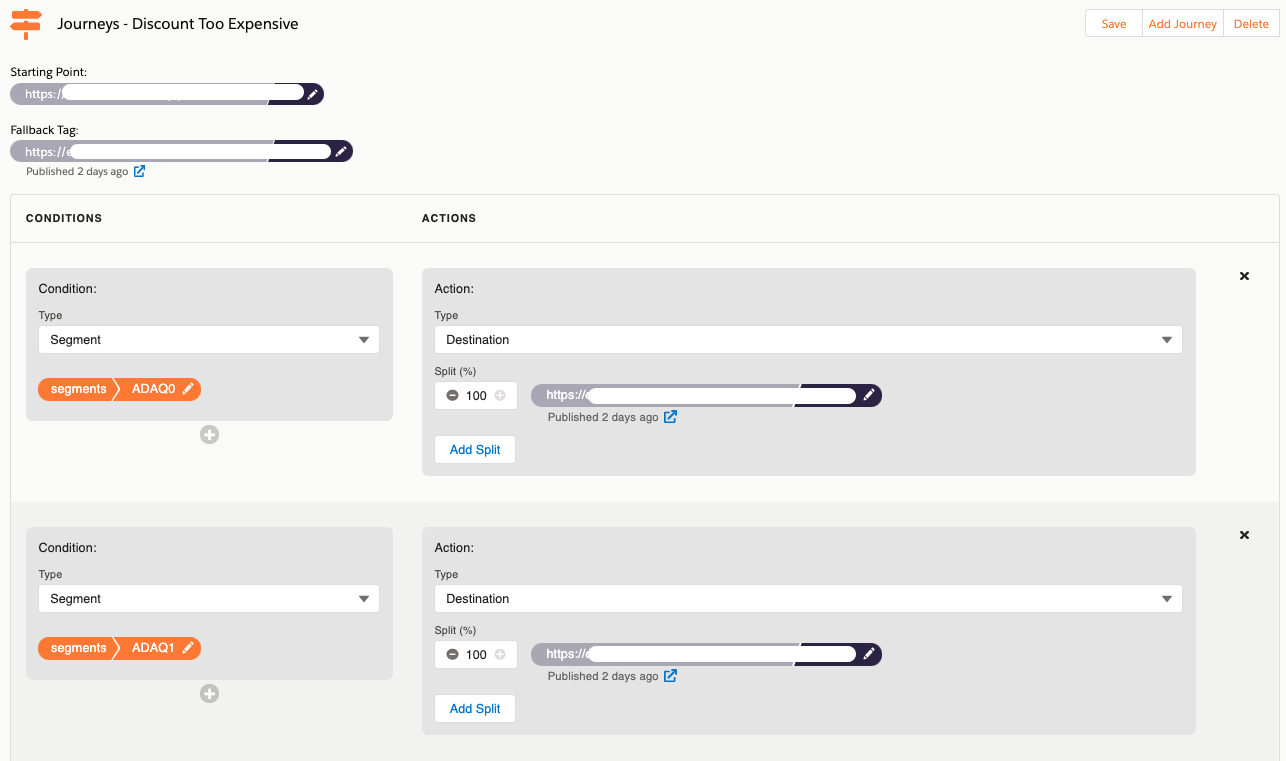Open second action published external link icon
This screenshot has height=761, width=1286.
(671, 676)
